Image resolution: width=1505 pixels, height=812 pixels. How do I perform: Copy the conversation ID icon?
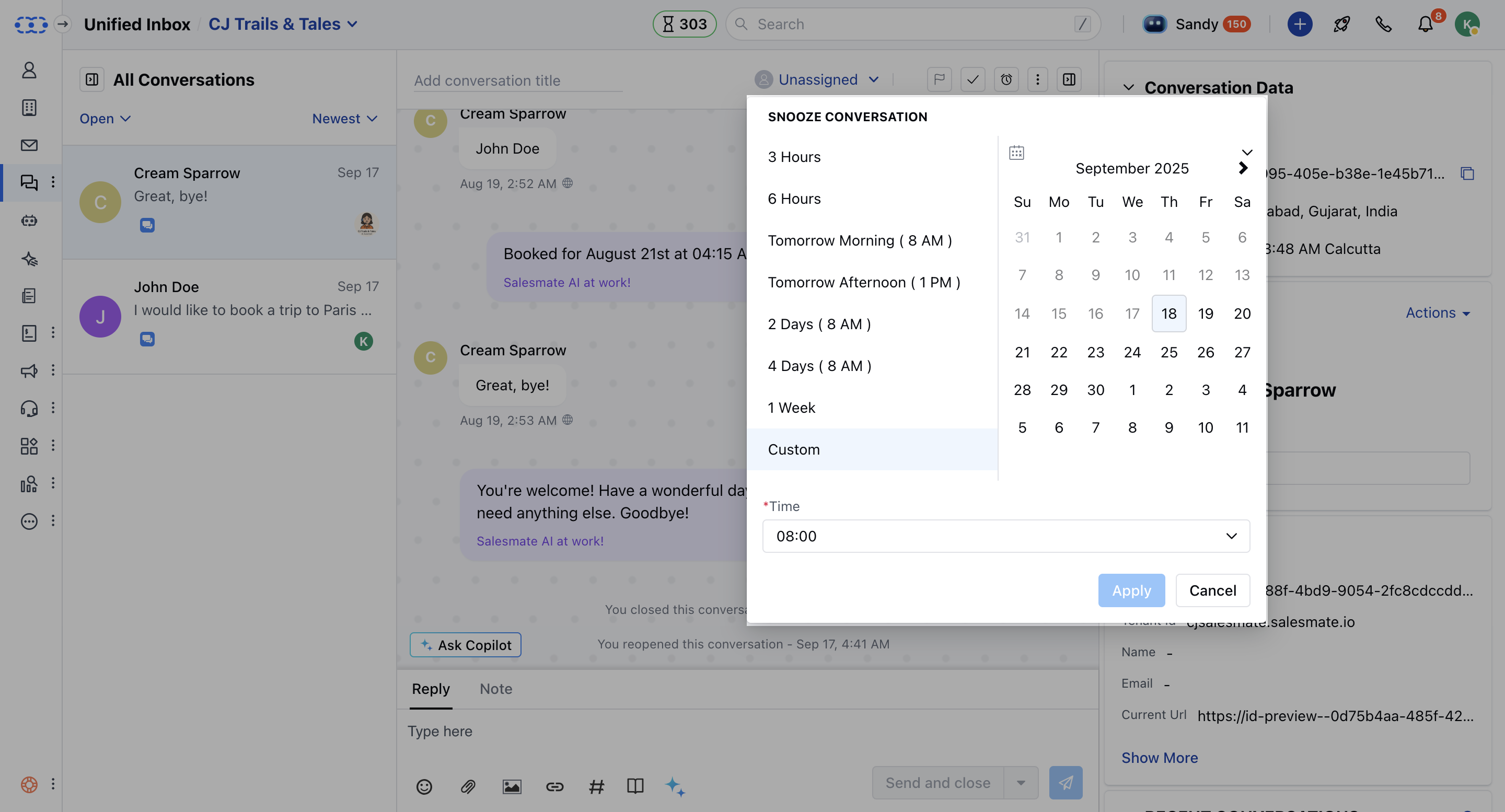pos(1467,173)
